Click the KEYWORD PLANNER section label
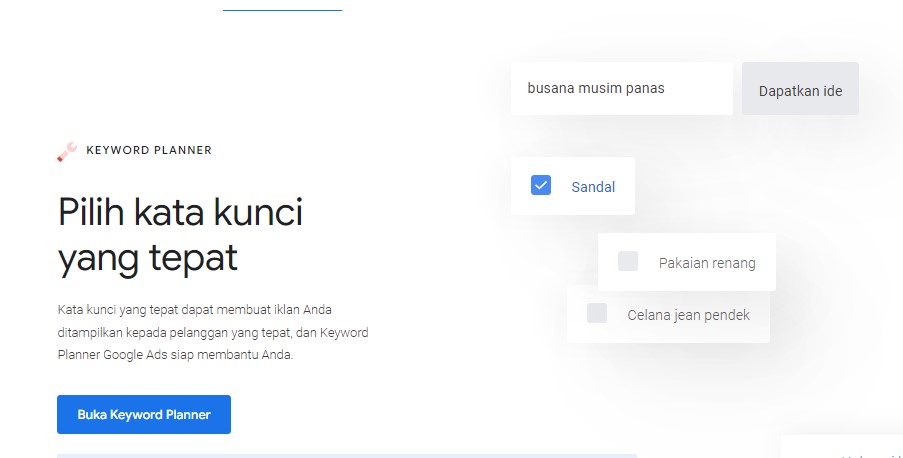Screen dimensions: 903x458 pyautogui.click(x=149, y=151)
